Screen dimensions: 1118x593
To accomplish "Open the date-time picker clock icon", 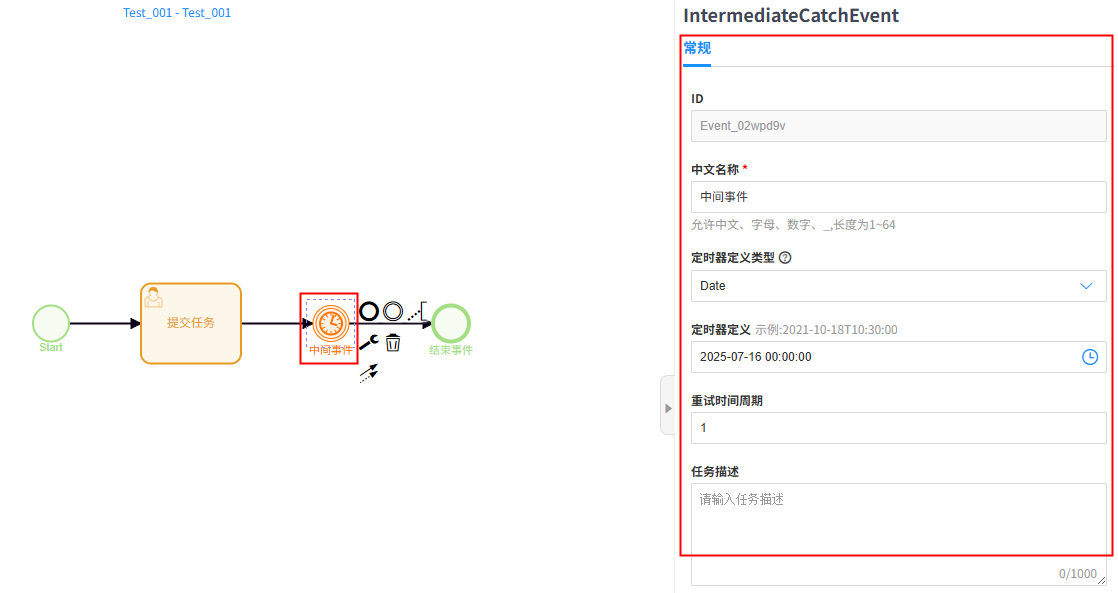I will coord(1089,357).
